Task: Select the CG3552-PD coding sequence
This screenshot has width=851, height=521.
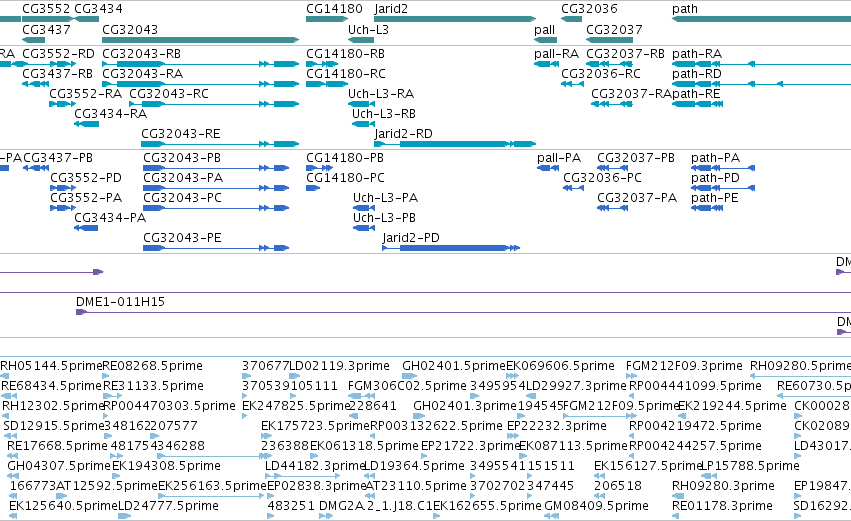Action: tap(86, 178)
